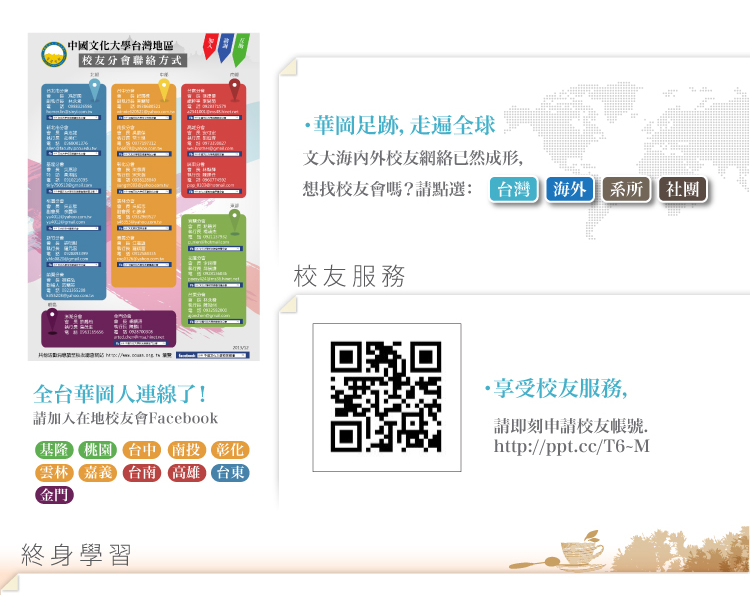Click the 文大海內外校友網絡已然成形 text
750x595 pixels.
pyautogui.click(x=413, y=157)
